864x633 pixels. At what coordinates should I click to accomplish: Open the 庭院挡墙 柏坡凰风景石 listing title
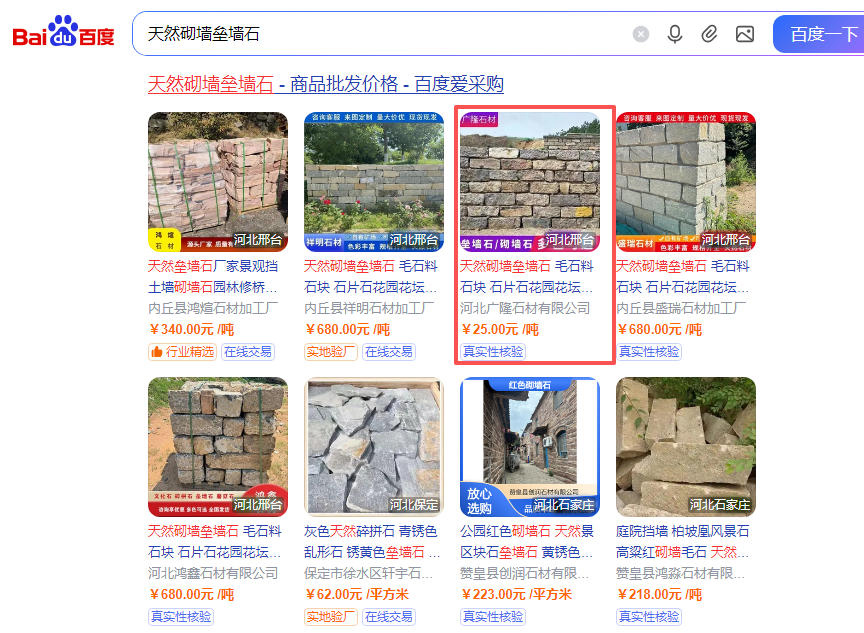point(682,542)
